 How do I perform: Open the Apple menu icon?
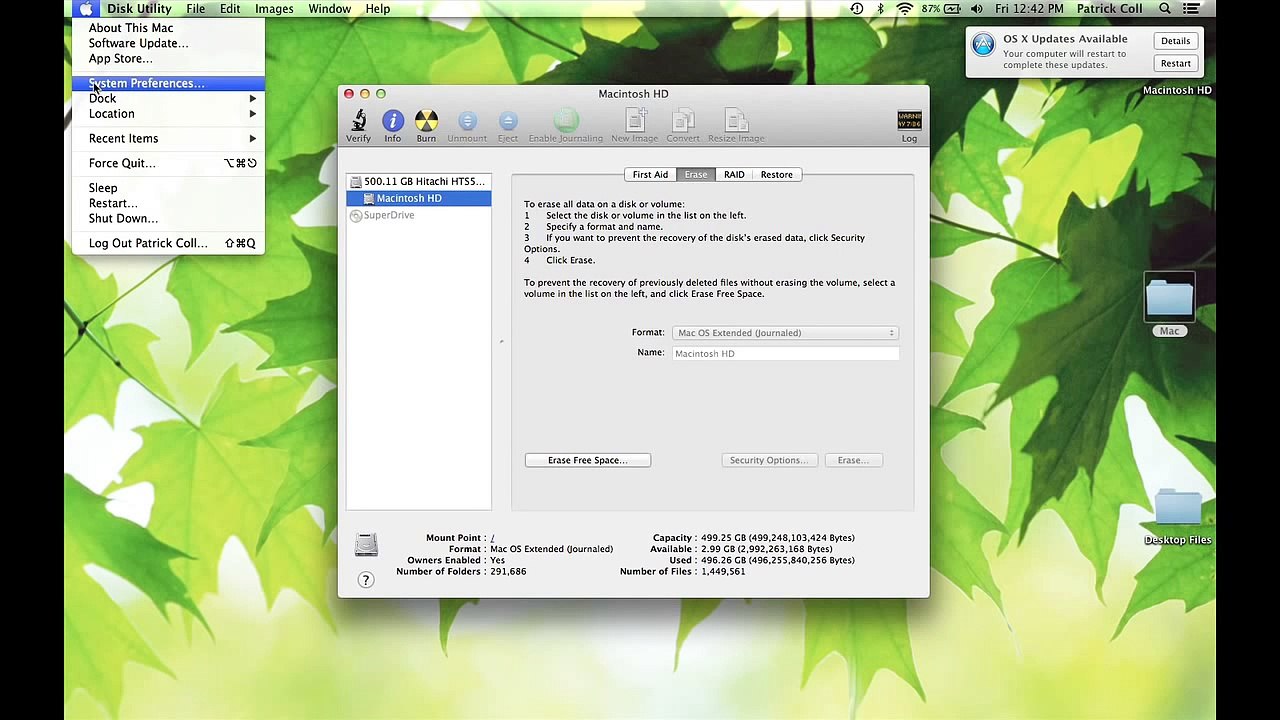coord(86,9)
